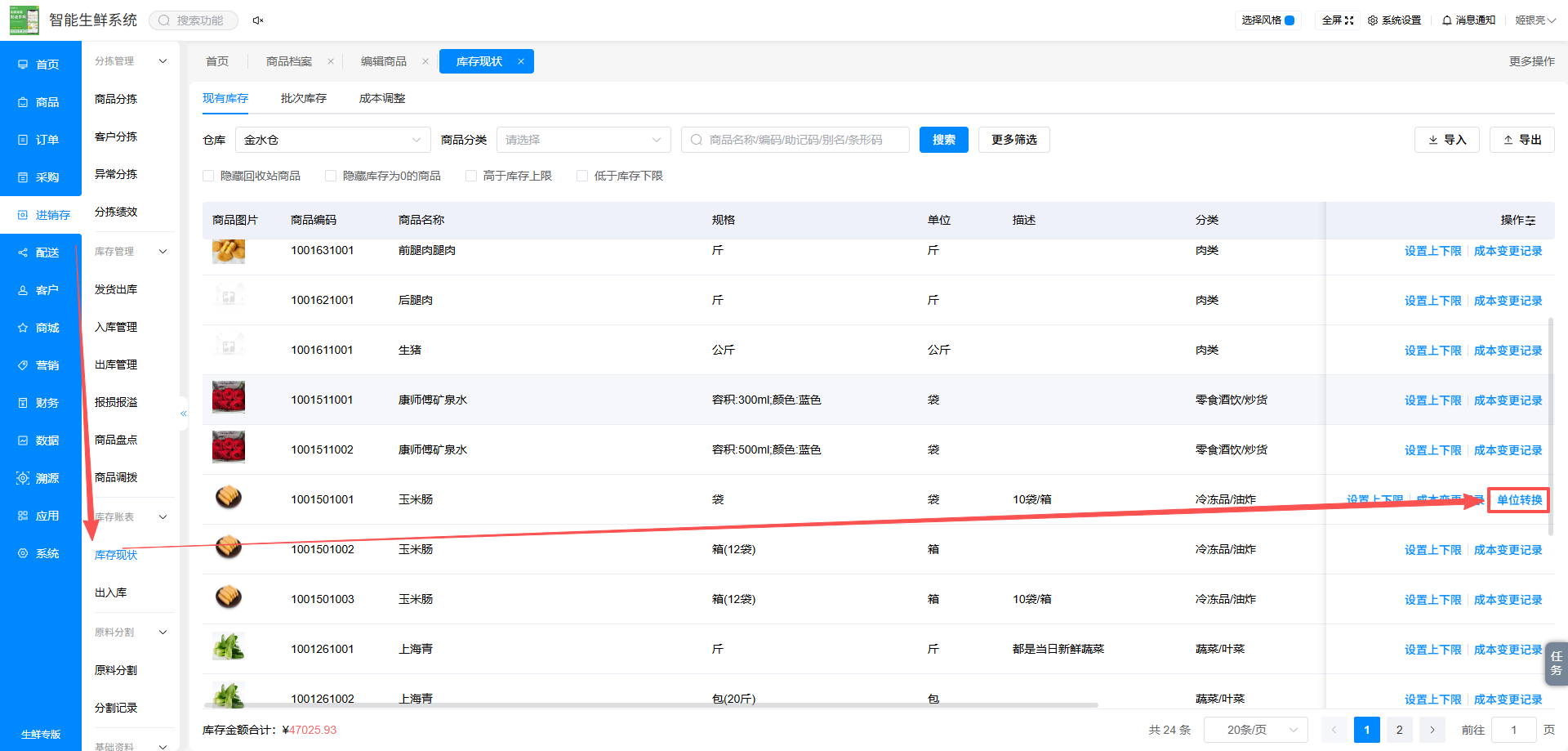Open 商城 module in sidebar
1568x751 pixels.
pos(40,328)
